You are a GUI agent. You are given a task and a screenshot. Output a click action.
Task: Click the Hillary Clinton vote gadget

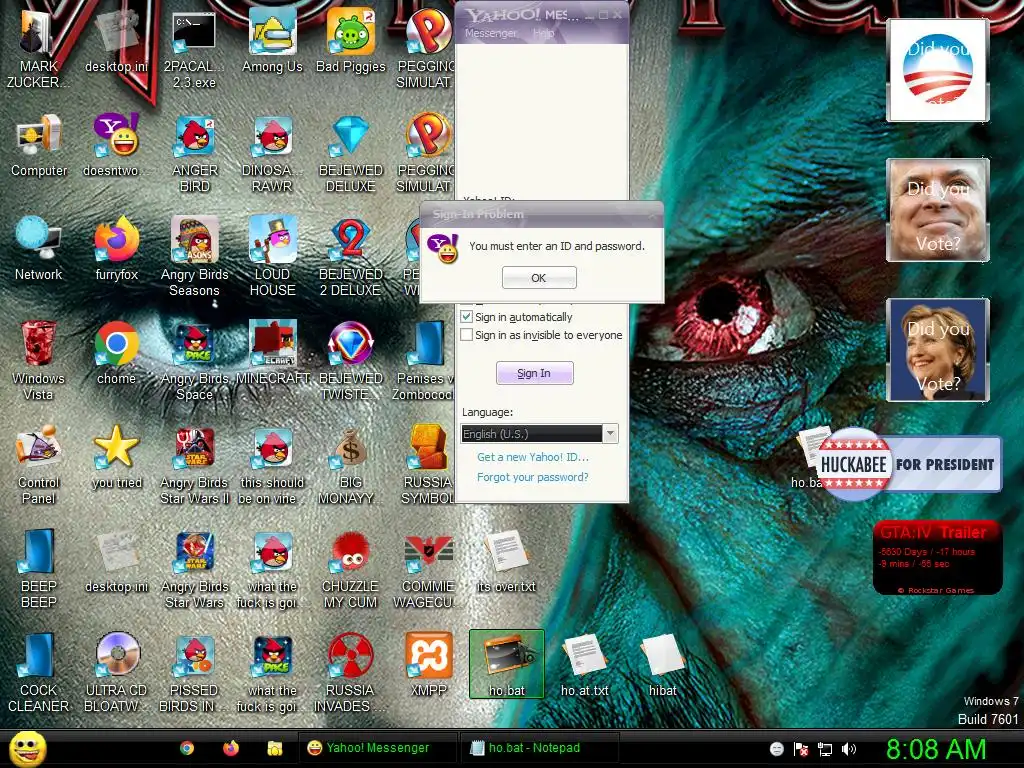[x=937, y=349]
